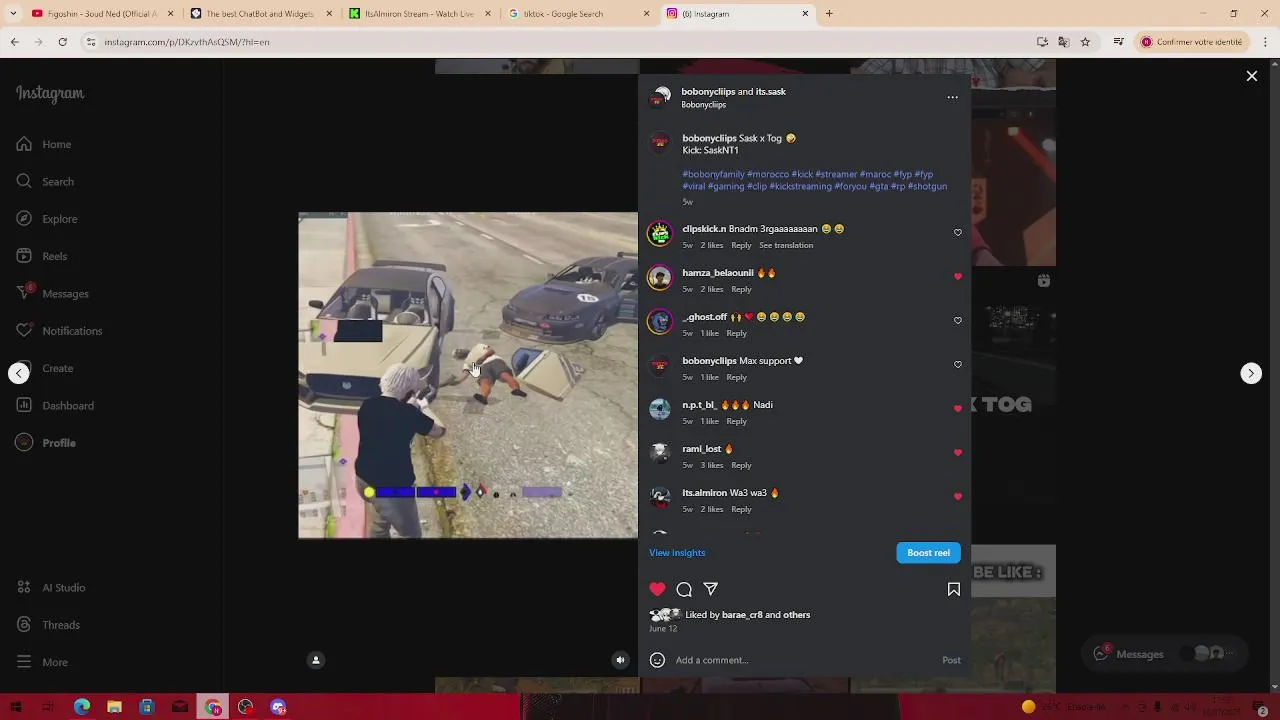Viewport: 1280px width, 720px height.
Task: Like the clipskick.n comment
Action: click(x=957, y=233)
